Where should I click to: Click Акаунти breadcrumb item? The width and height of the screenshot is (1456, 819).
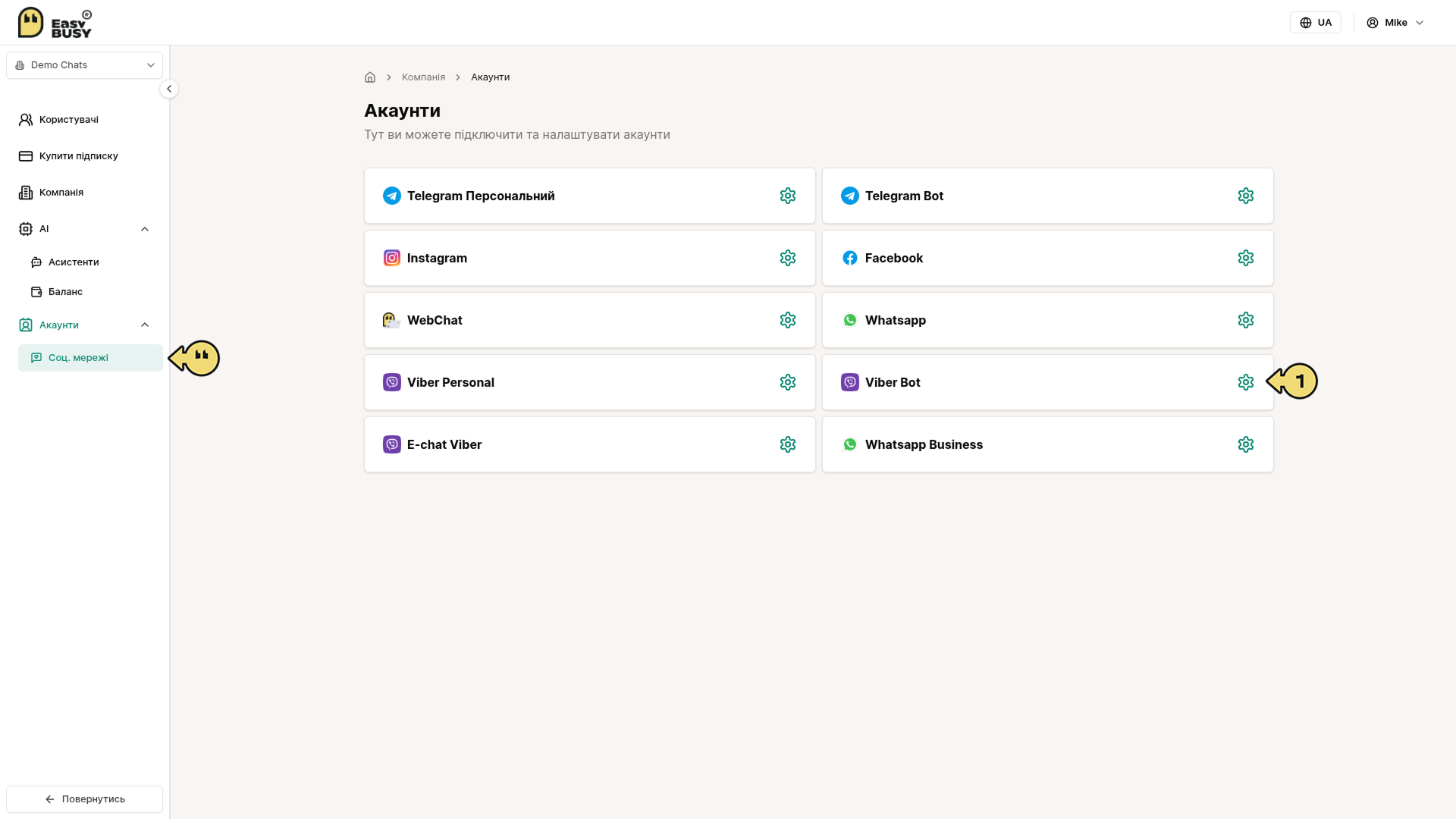pos(490,77)
